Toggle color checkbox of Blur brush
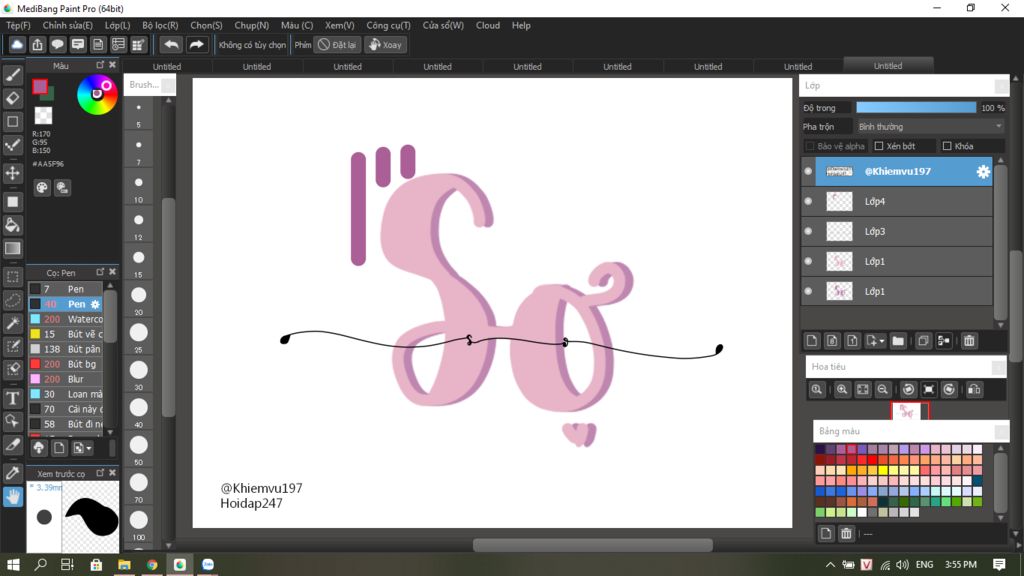This screenshot has height=576, width=1024. point(35,379)
